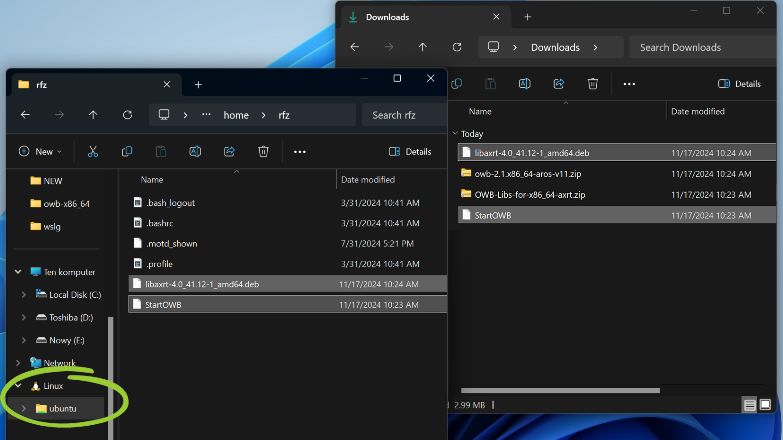Rename selected item in rfz window
The height and width of the screenshot is (440, 783).
coord(195,151)
